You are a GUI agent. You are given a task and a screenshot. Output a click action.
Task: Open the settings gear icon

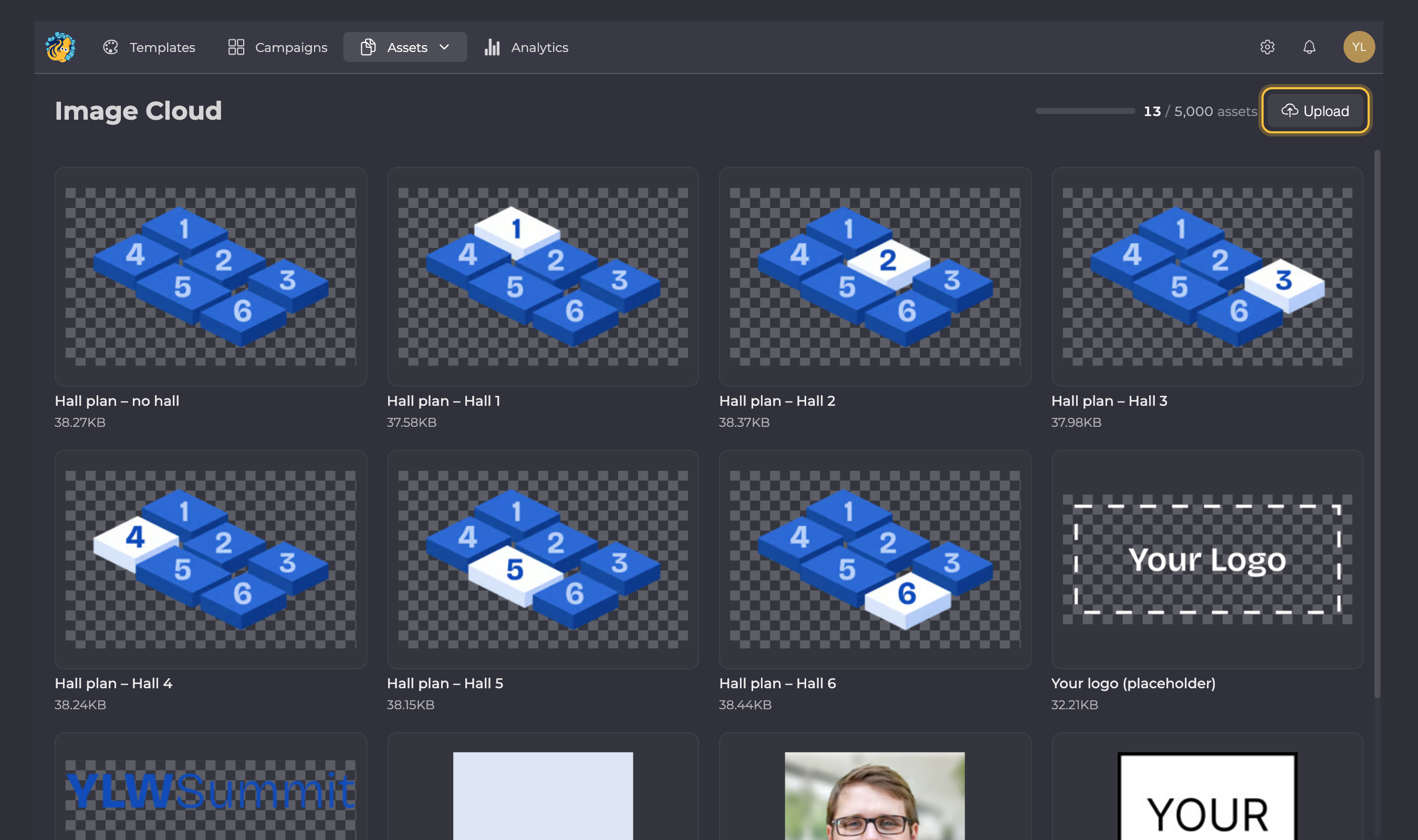[x=1267, y=47]
